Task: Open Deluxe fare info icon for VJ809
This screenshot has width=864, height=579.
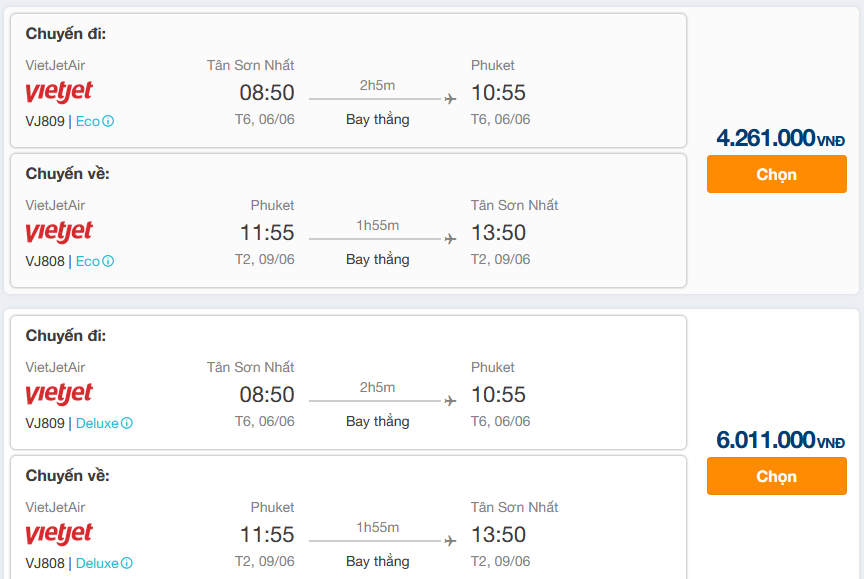Action: pyautogui.click(x=127, y=423)
